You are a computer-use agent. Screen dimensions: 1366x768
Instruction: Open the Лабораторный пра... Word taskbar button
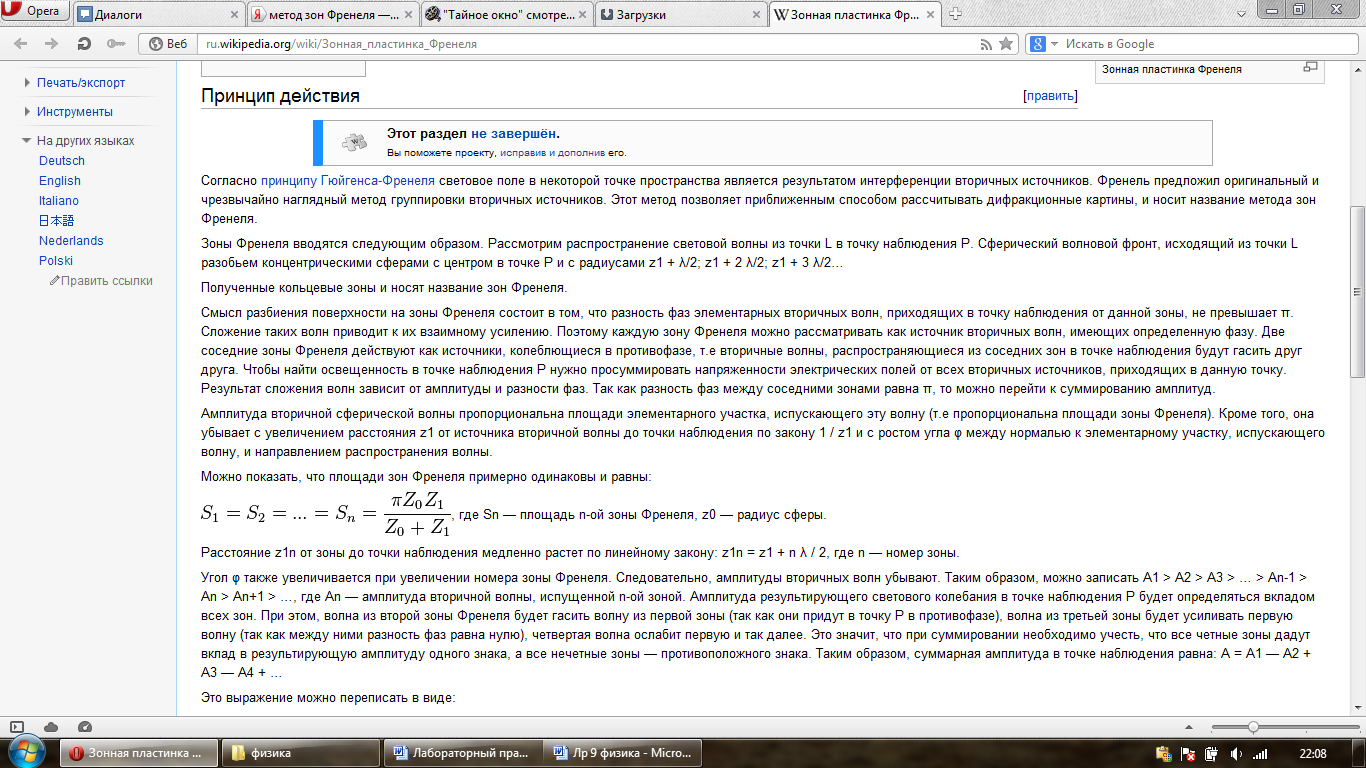(x=465, y=753)
